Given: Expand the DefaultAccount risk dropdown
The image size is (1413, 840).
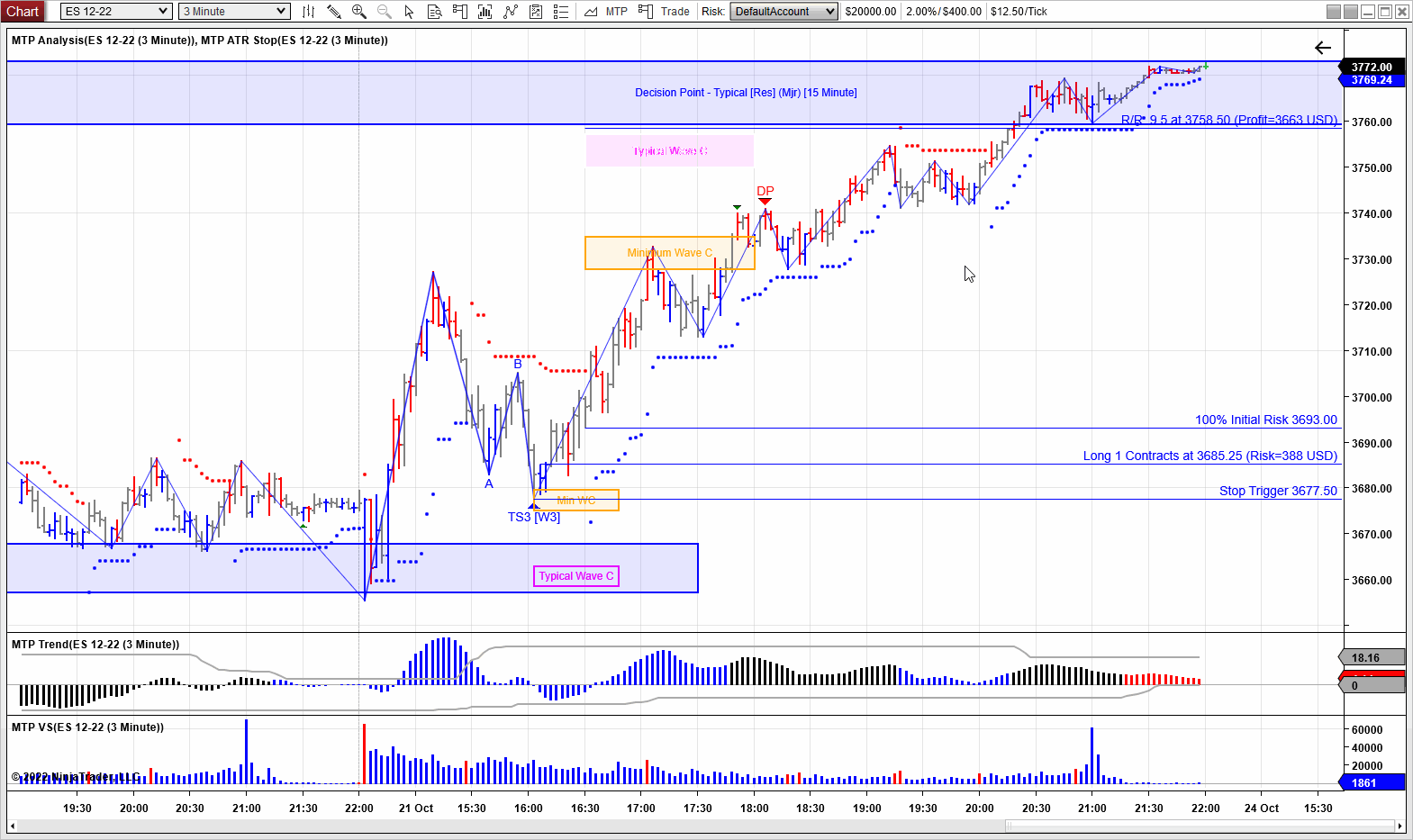Looking at the screenshot, I should [x=829, y=12].
